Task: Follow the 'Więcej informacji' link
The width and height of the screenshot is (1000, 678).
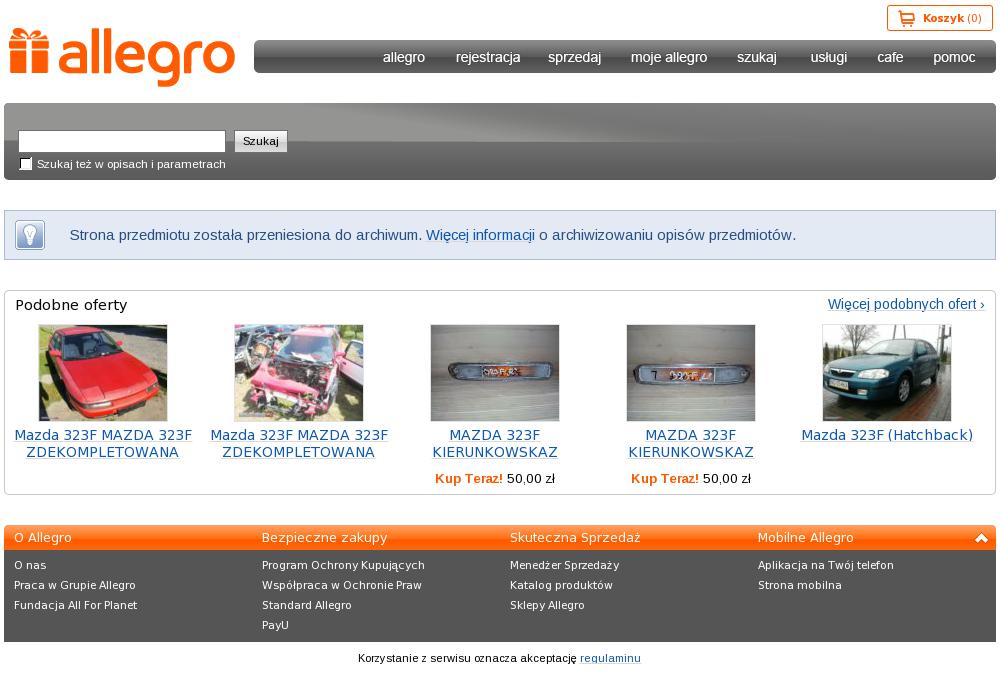Action: [480, 235]
